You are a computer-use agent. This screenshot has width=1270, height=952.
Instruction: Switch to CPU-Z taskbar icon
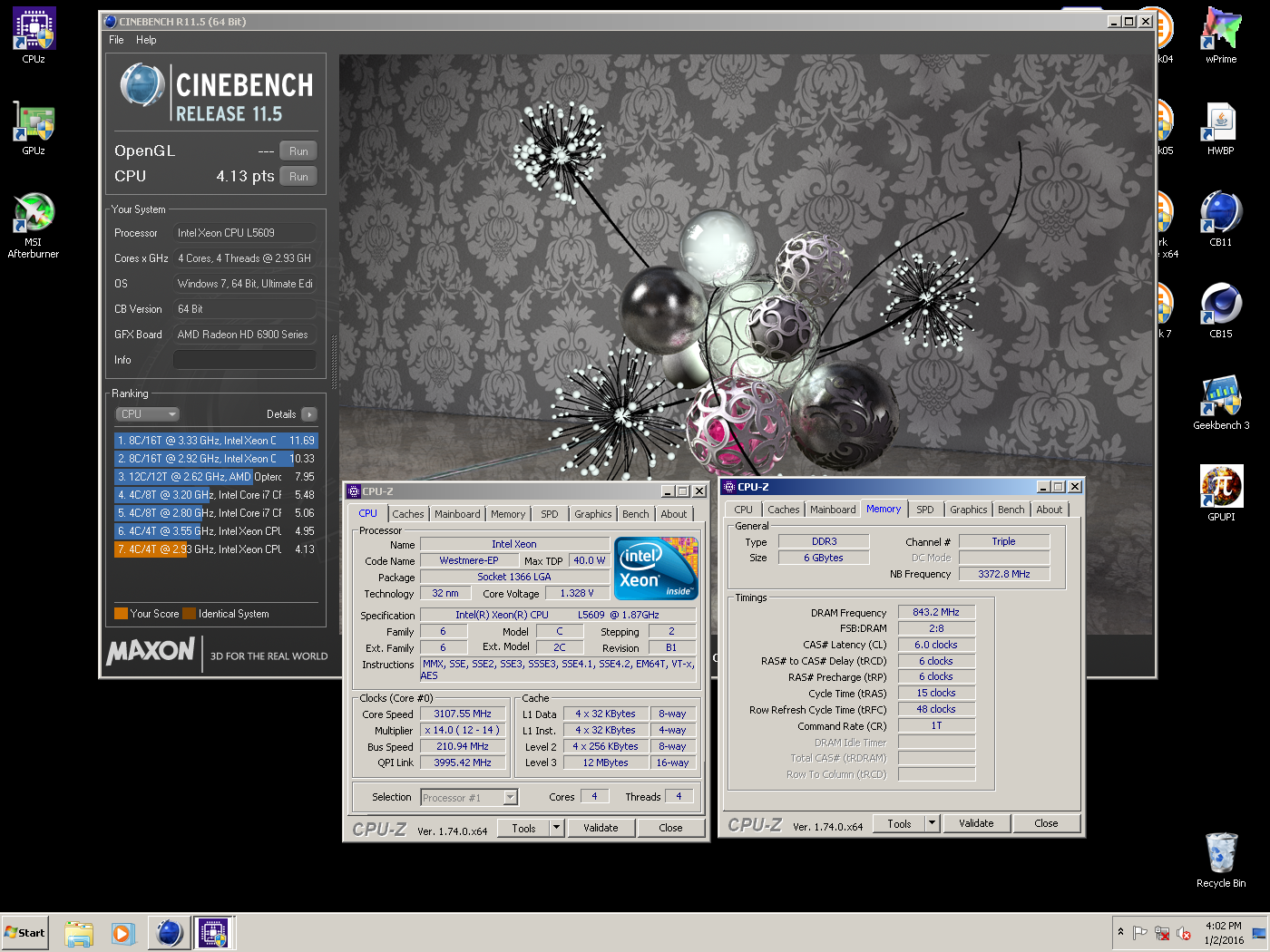click(x=213, y=933)
